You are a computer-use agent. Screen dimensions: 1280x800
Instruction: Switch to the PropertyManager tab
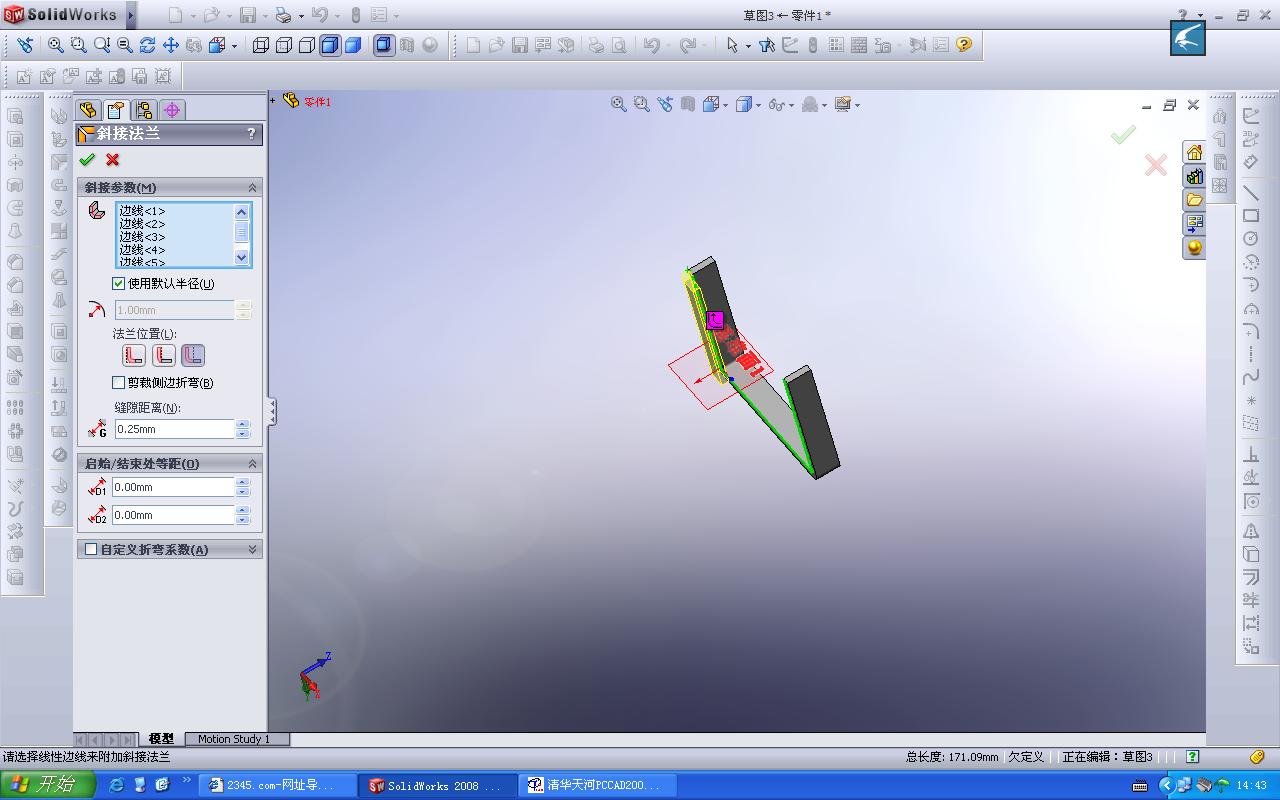[x=115, y=110]
